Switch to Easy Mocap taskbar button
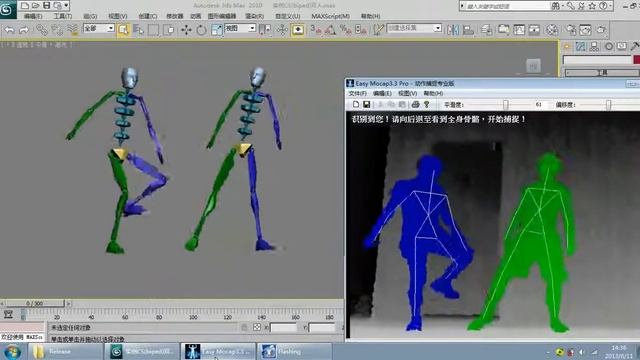This screenshot has width=640, height=360. point(218,351)
